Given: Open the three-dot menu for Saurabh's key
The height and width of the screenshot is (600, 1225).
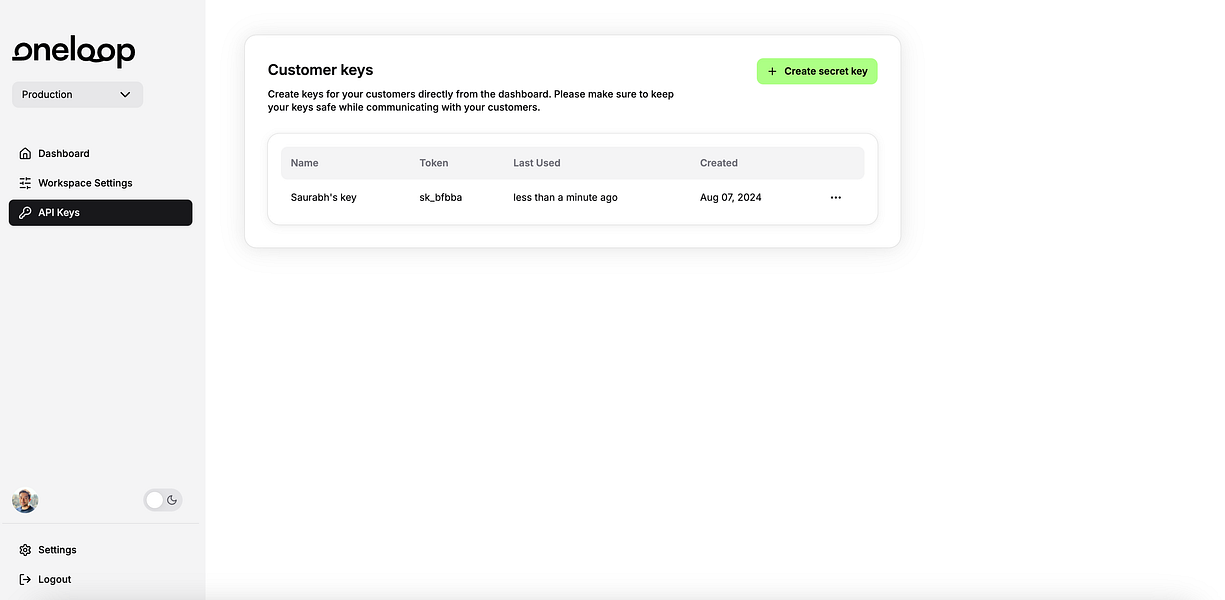Looking at the screenshot, I should click(836, 198).
